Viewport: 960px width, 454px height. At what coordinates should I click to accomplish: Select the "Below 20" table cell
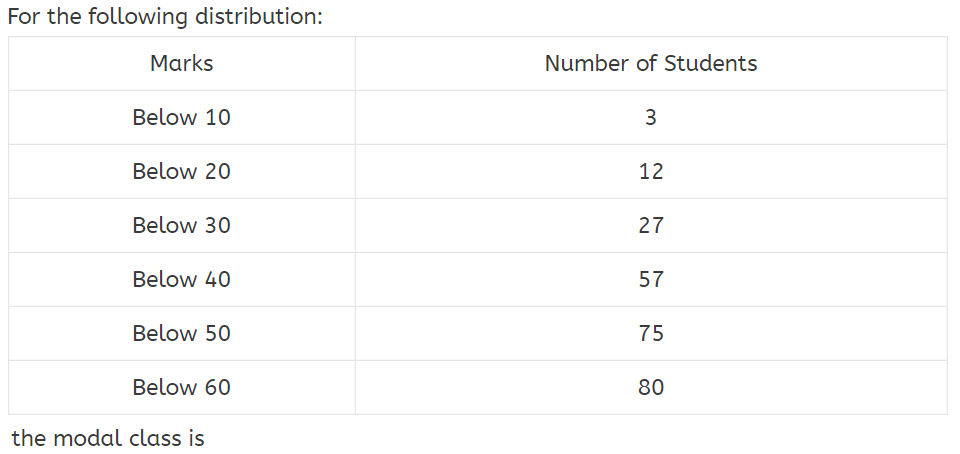coord(181,172)
